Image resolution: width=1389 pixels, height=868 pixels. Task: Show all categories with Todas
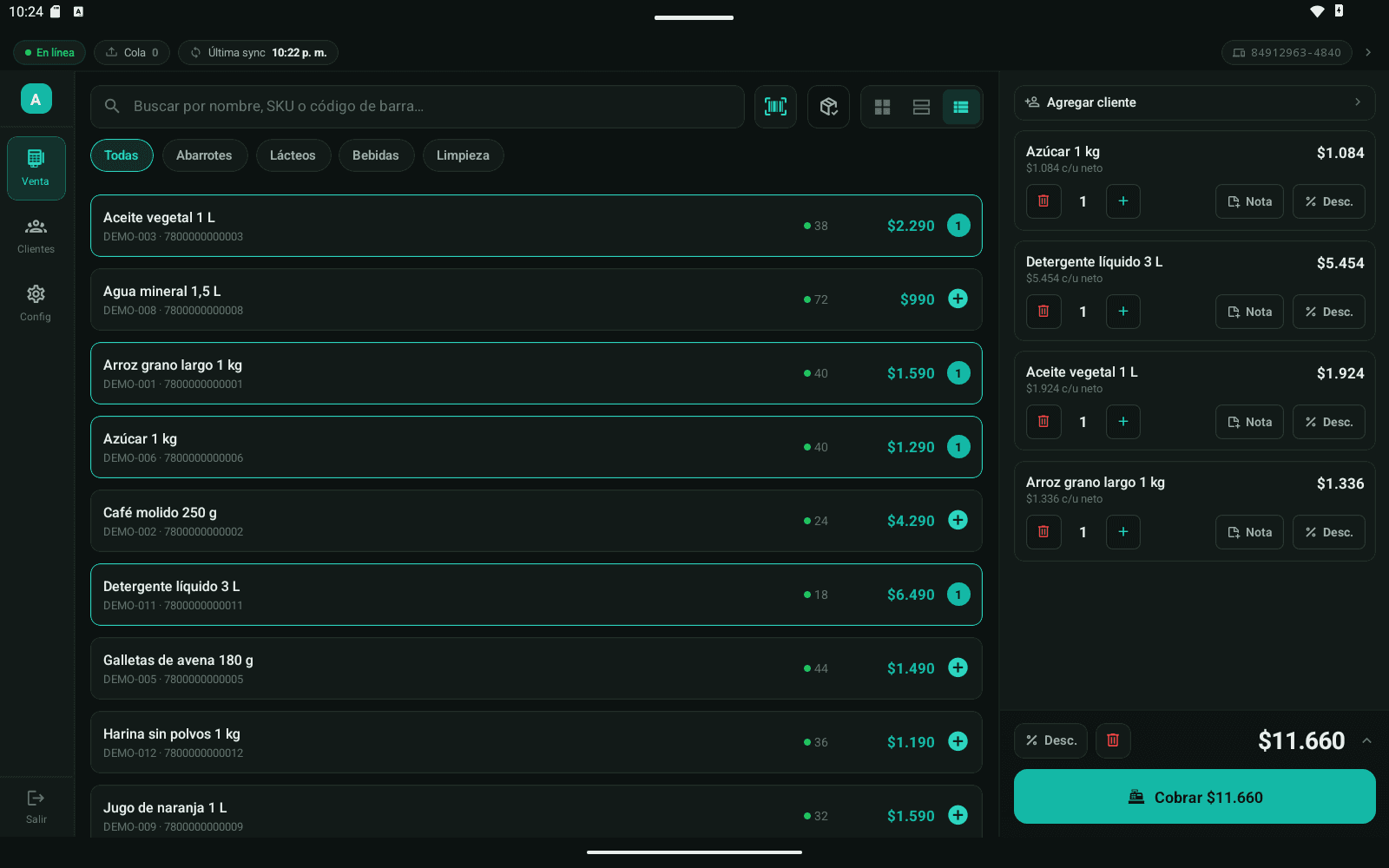point(122,155)
